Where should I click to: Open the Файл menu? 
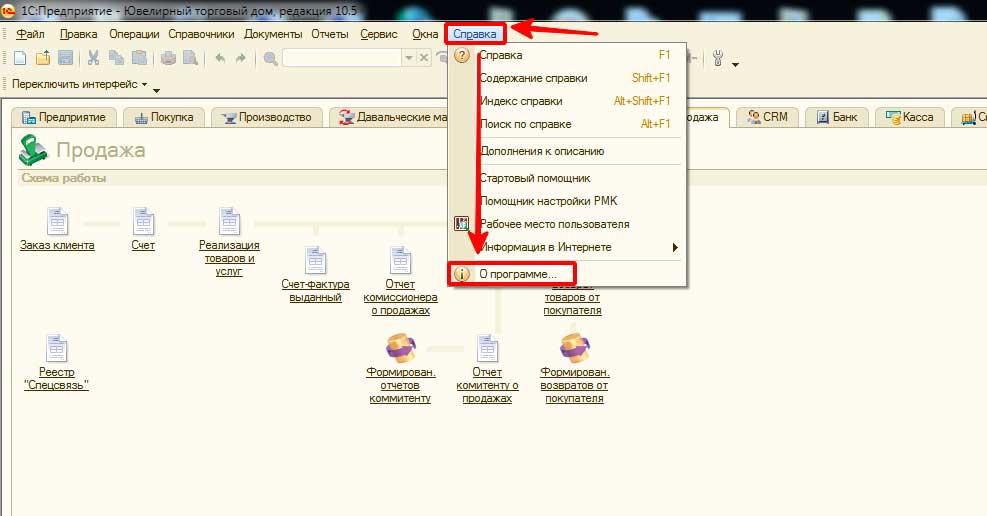[x=30, y=34]
